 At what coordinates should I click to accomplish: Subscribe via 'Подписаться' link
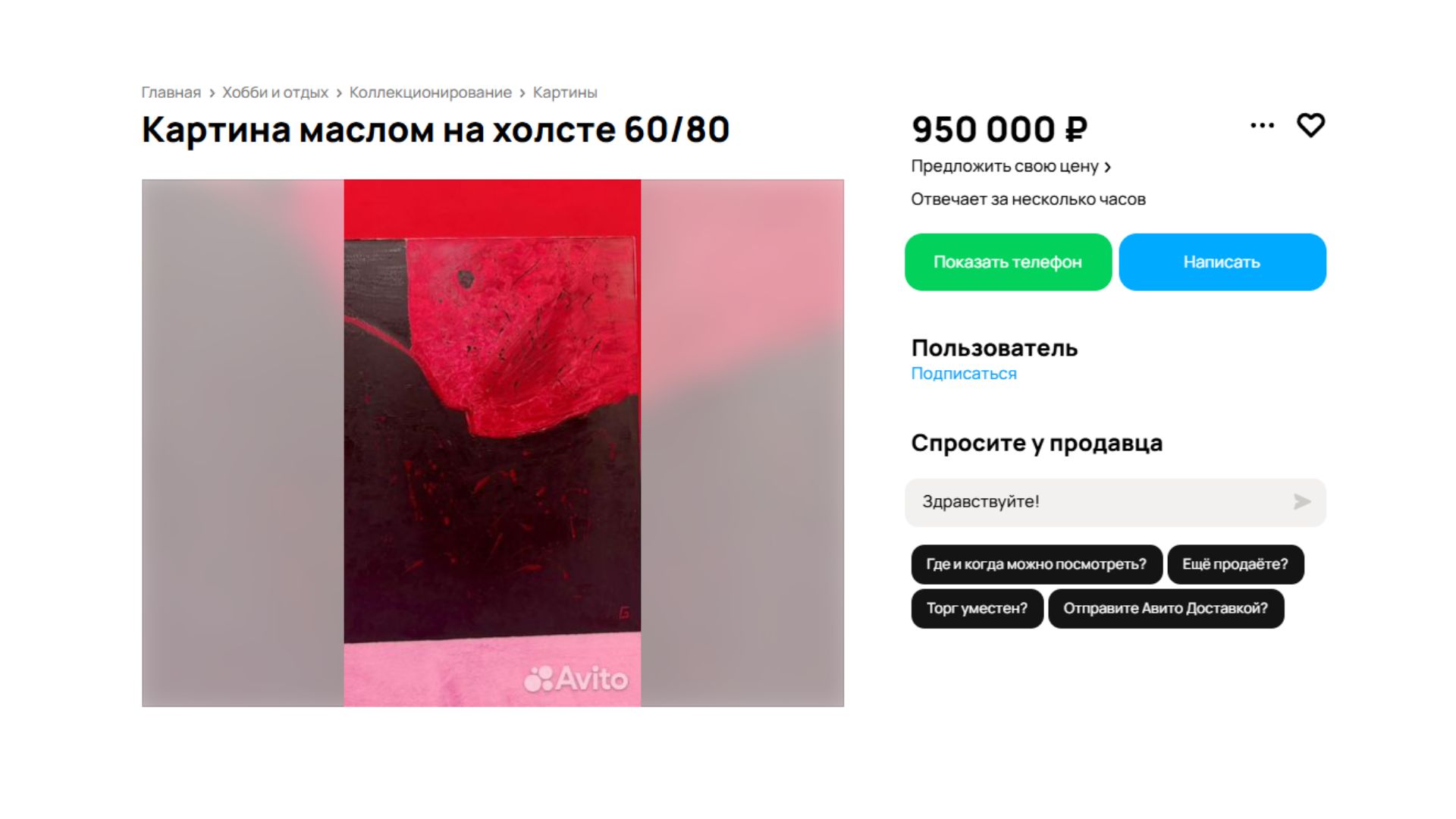coord(963,373)
